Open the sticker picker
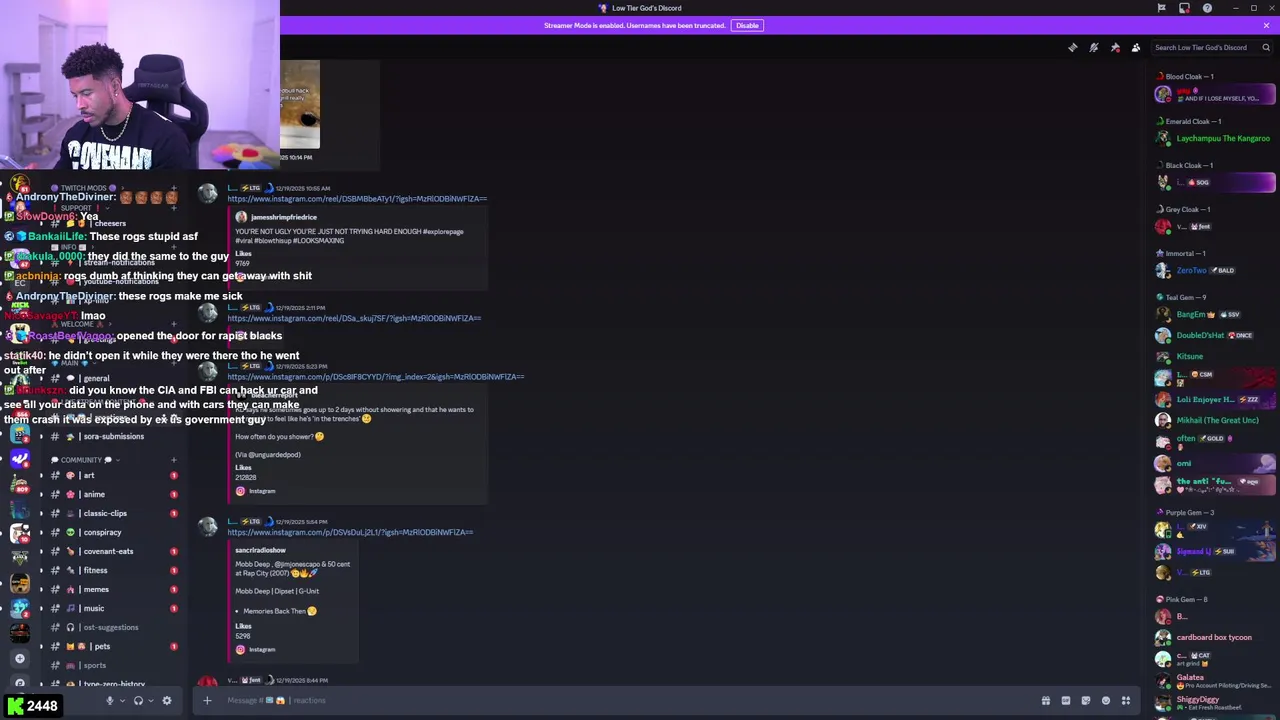The height and width of the screenshot is (720, 1280). coord(1086,700)
